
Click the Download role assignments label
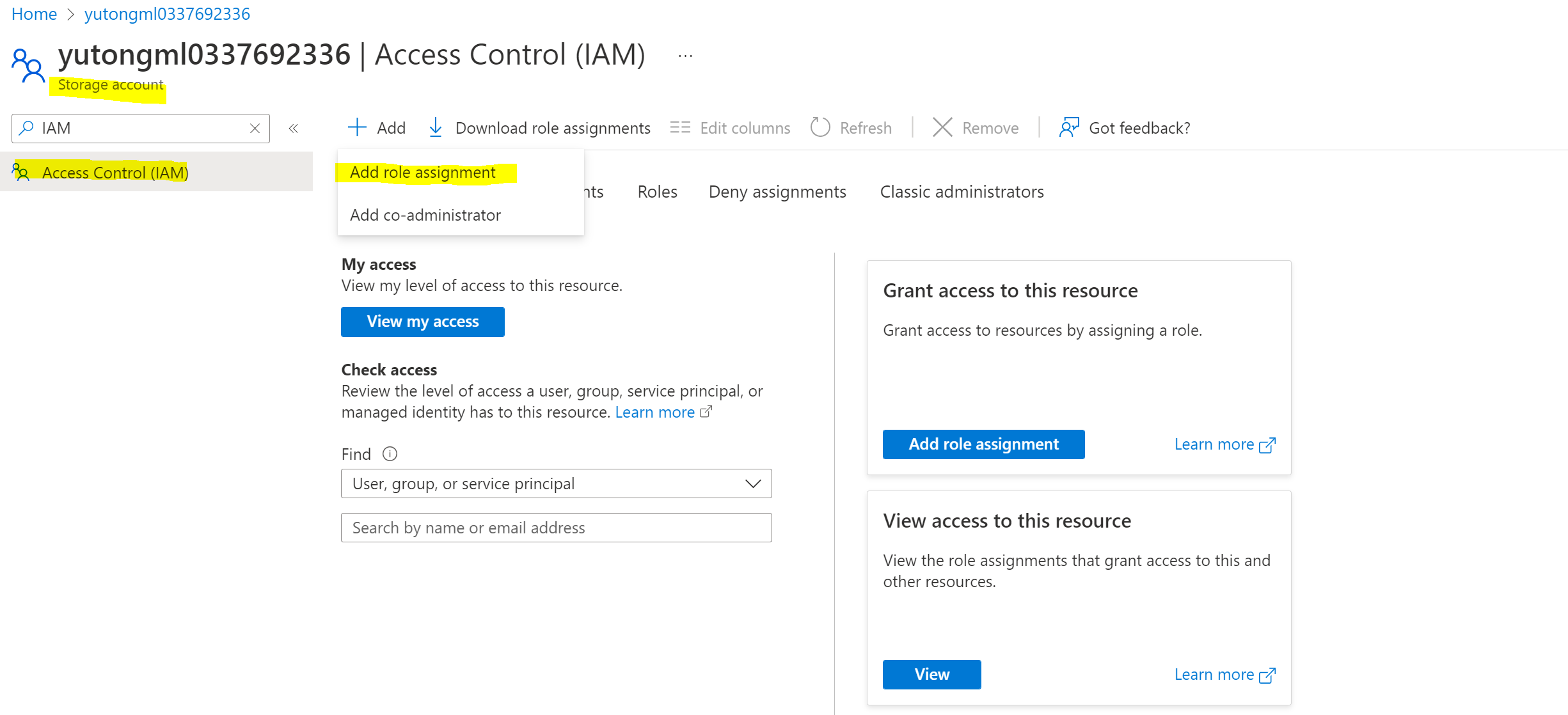(x=553, y=128)
